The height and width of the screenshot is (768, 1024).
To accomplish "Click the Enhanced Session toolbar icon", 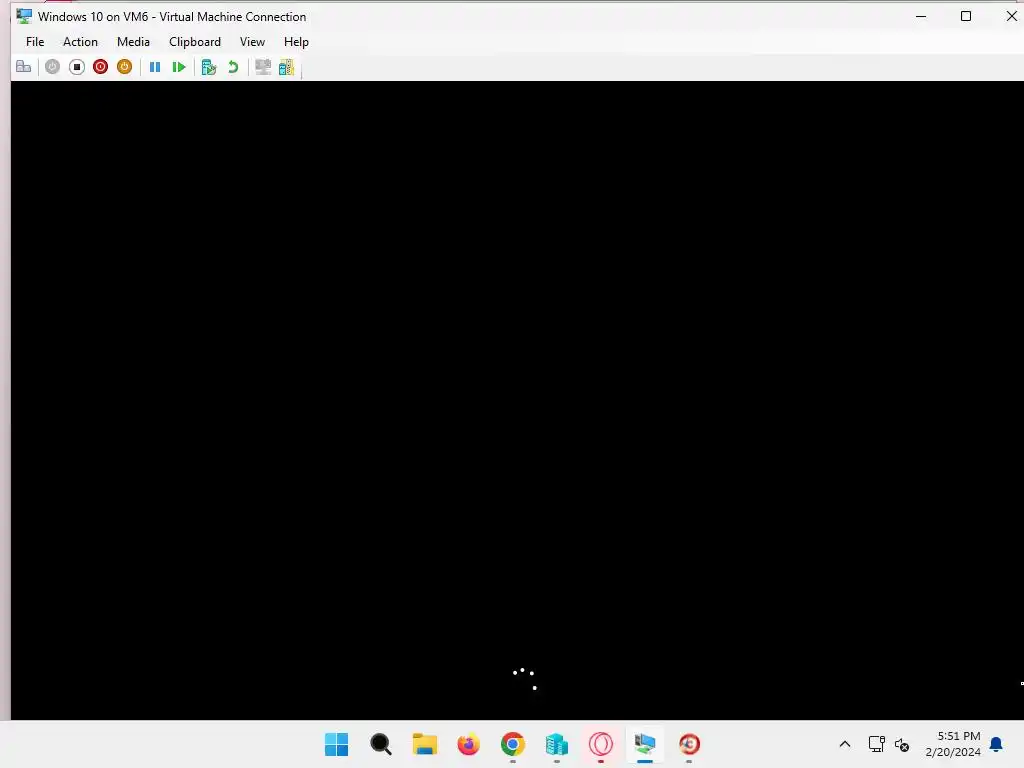I will pyautogui.click(x=263, y=67).
